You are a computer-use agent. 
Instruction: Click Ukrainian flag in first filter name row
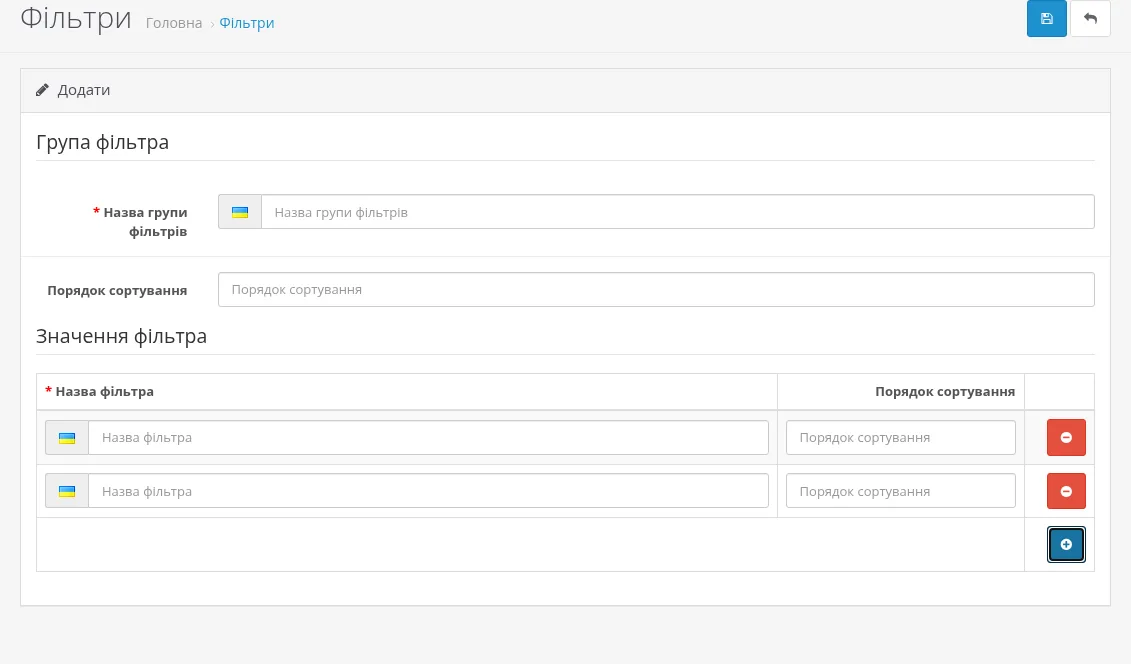(67, 438)
